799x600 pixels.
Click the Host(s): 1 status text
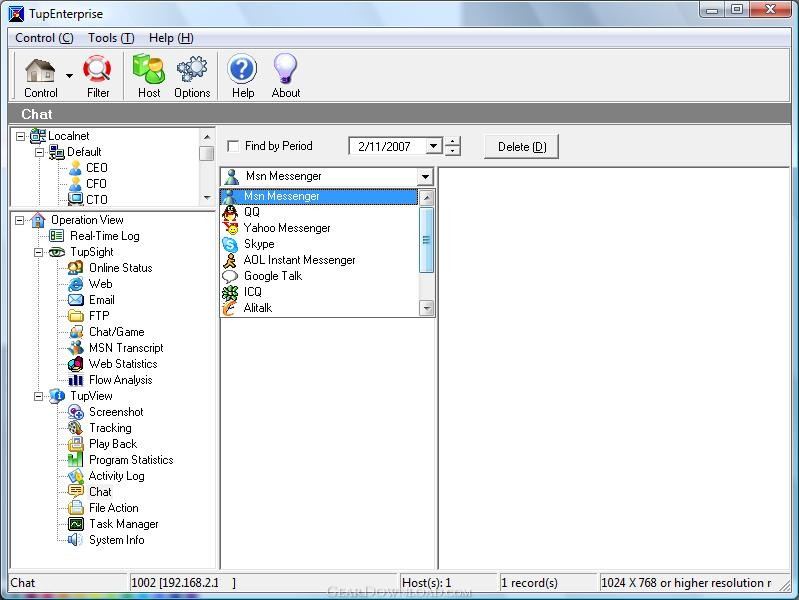pos(427,583)
